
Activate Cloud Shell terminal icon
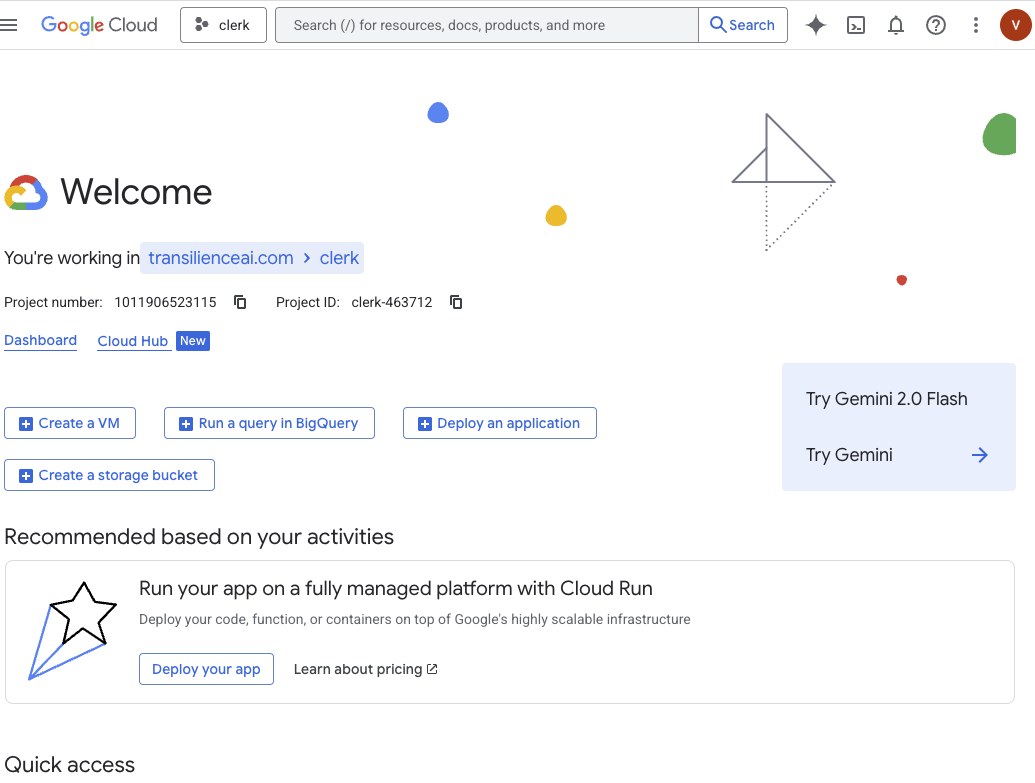point(856,25)
